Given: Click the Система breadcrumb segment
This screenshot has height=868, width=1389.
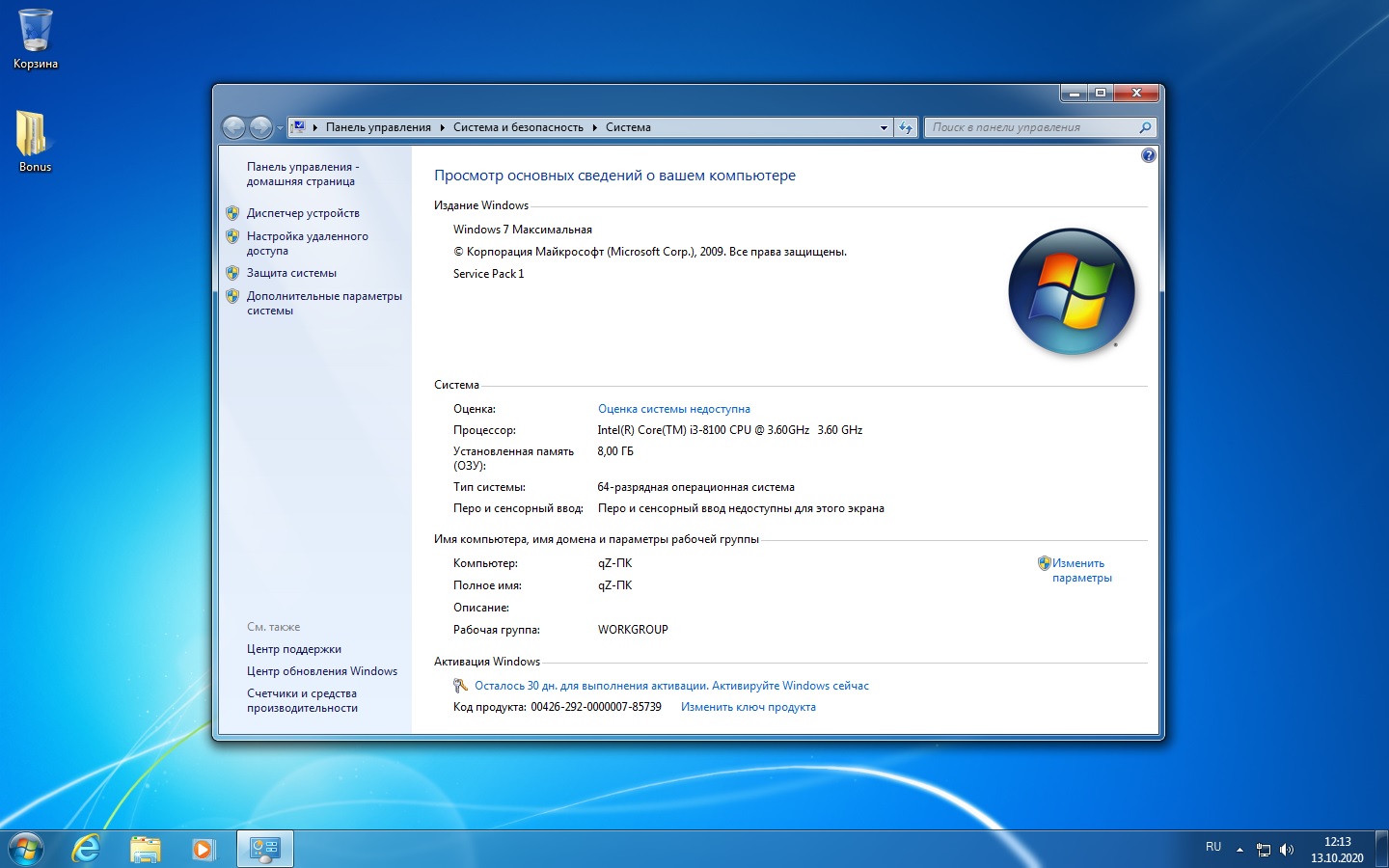Looking at the screenshot, I should click(x=628, y=127).
